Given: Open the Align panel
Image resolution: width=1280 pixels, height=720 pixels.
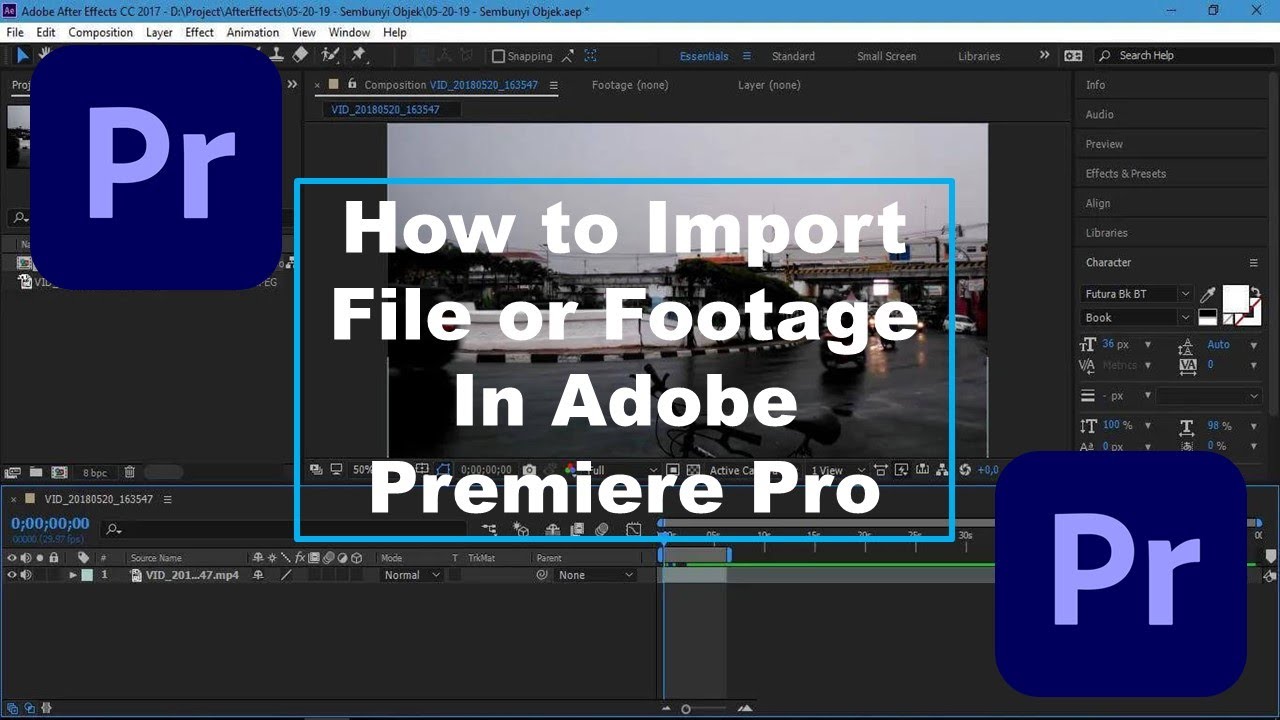Looking at the screenshot, I should pos(1098,203).
